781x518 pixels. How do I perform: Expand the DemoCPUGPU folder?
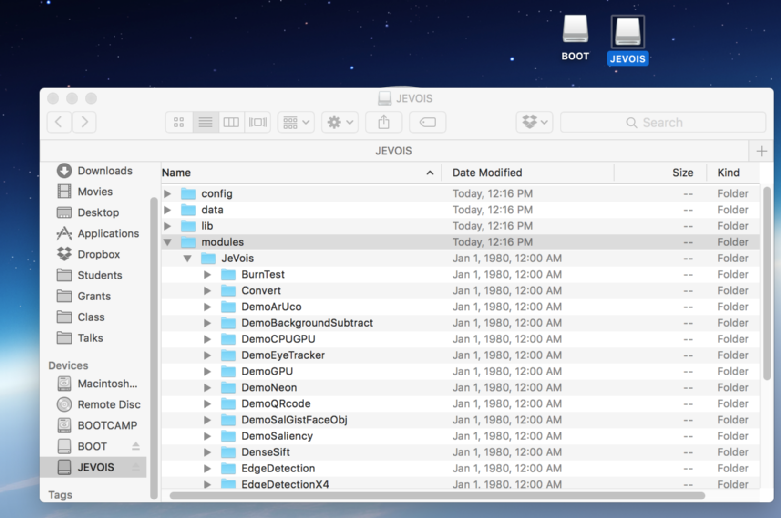(x=208, y=339)
